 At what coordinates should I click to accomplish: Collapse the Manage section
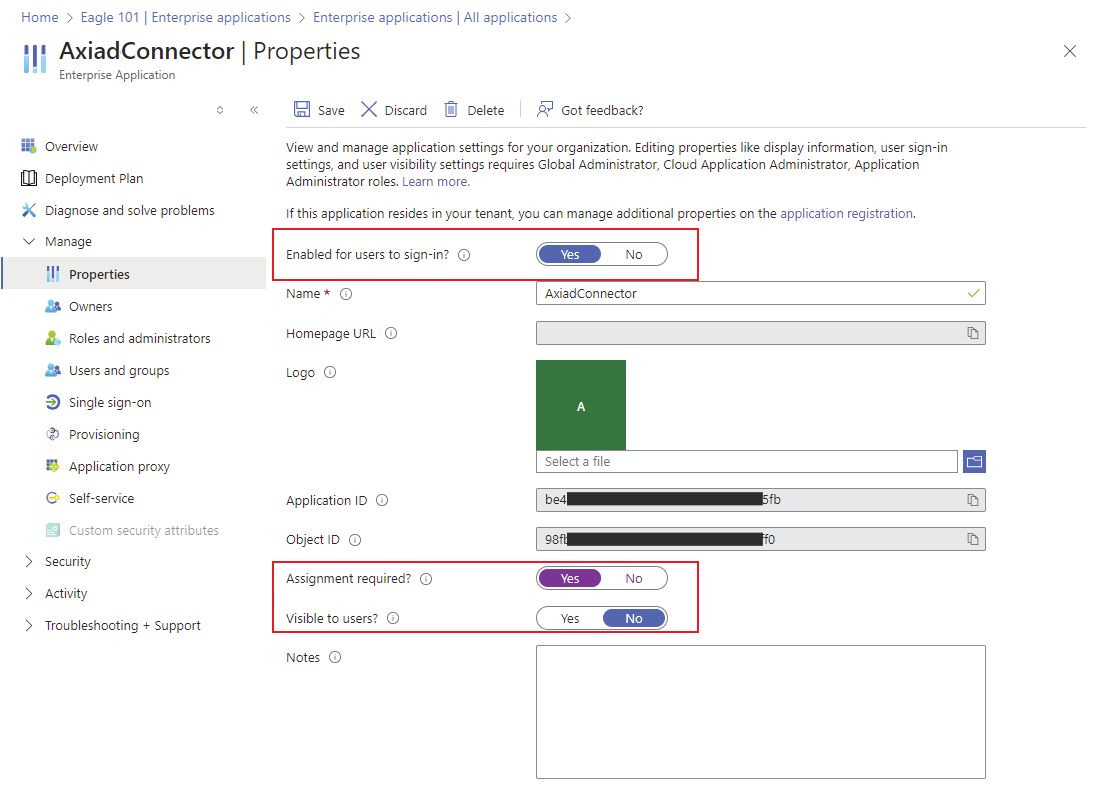[x=29, y=241]
